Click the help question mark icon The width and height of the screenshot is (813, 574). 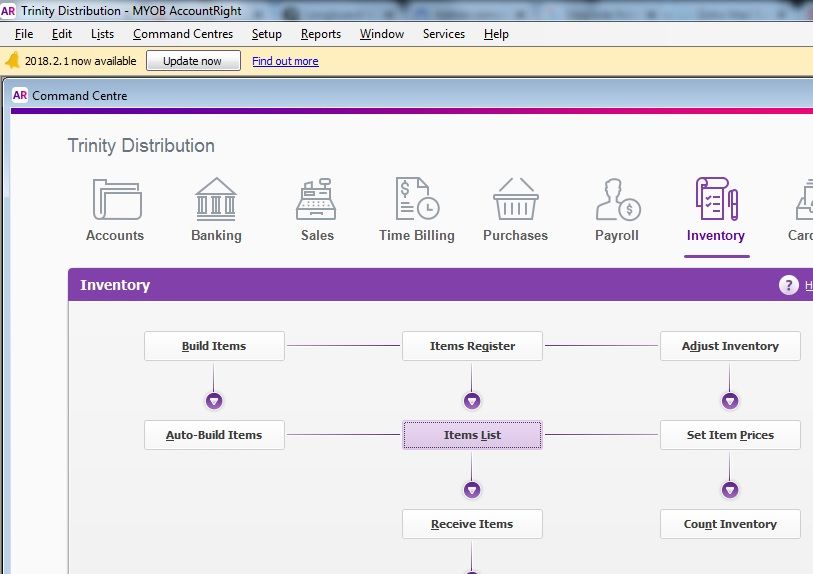[x=789, y=285]
